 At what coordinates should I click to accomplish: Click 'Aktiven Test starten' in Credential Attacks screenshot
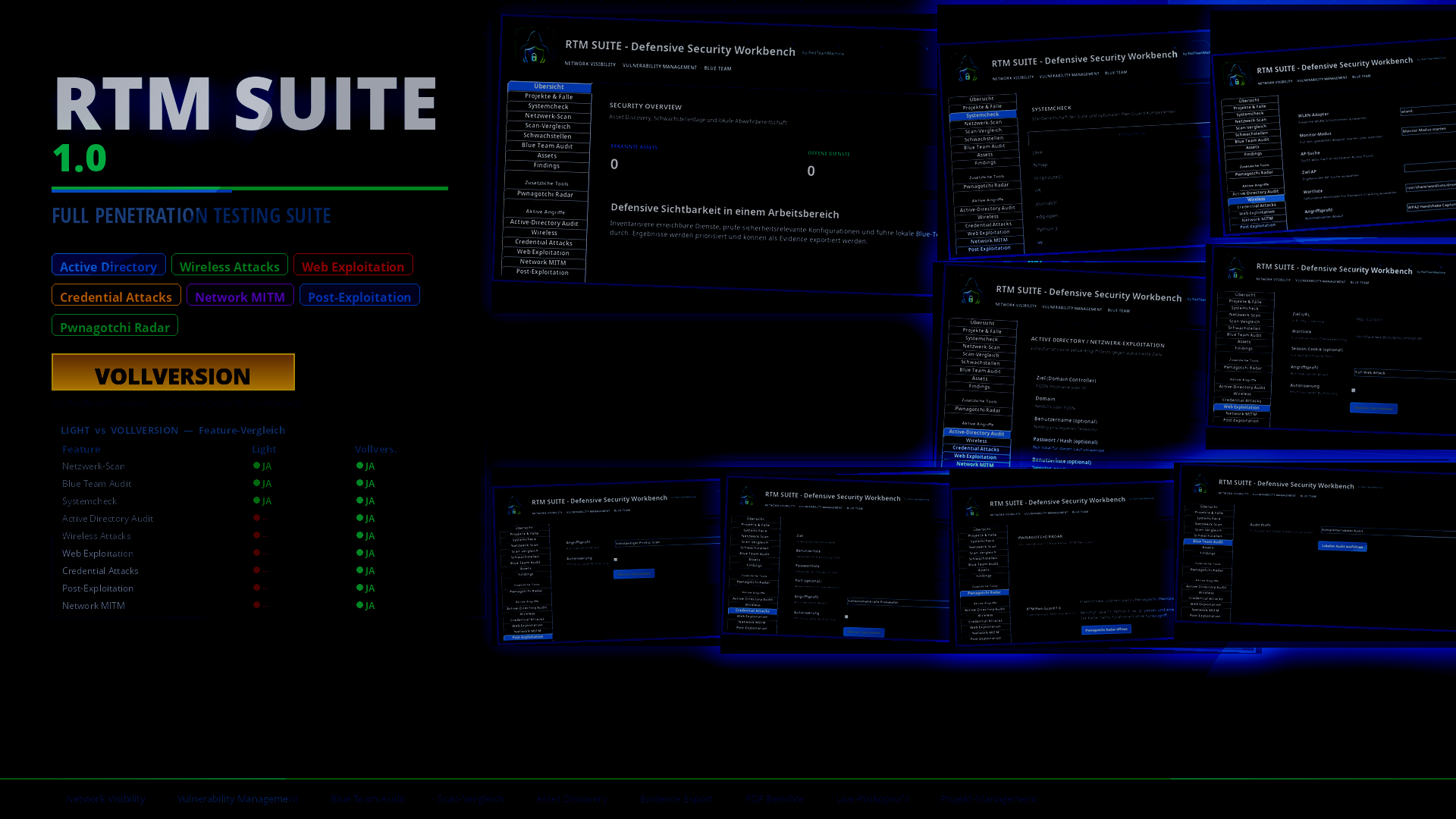[864, 632]
